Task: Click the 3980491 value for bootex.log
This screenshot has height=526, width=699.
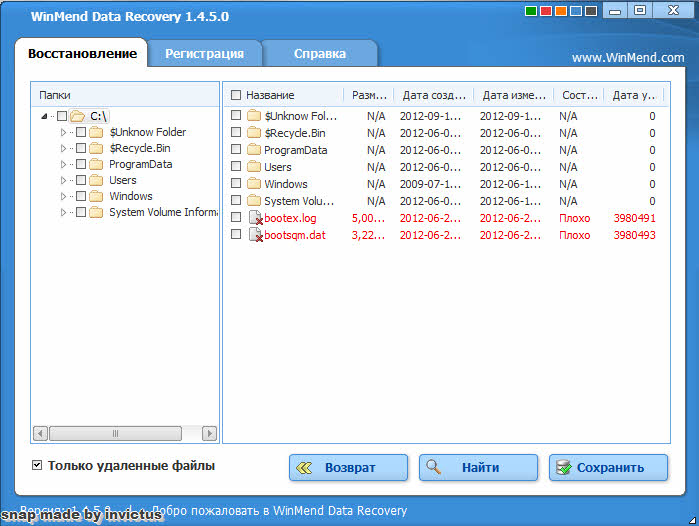Action: (634, 218)
